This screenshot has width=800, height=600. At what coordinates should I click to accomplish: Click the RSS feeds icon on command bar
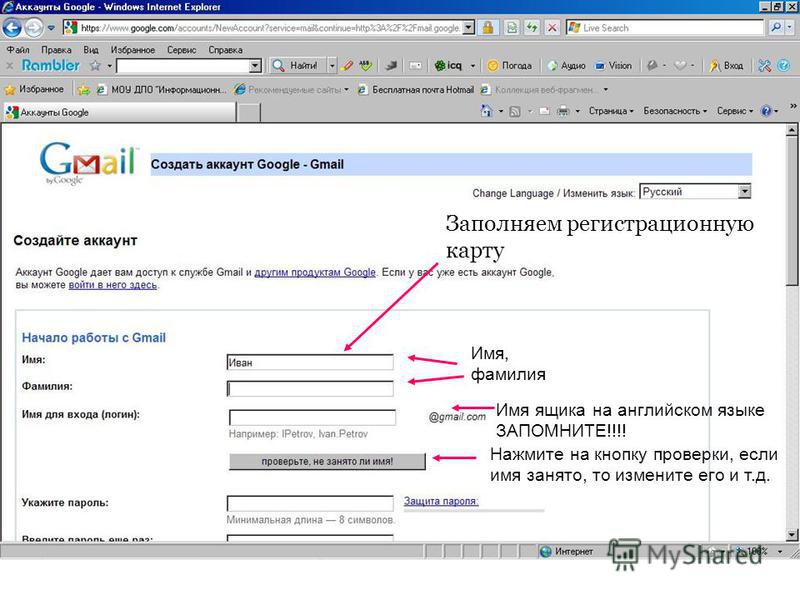coord(515,111)
